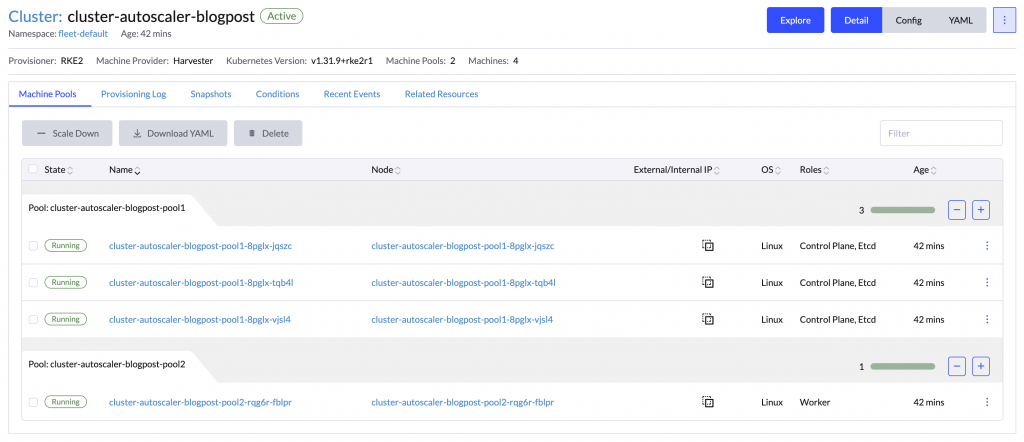This screenshot has width=1024, height=442.
Task: Switch to Provisioning Log tab
Action: click(133, 94)
